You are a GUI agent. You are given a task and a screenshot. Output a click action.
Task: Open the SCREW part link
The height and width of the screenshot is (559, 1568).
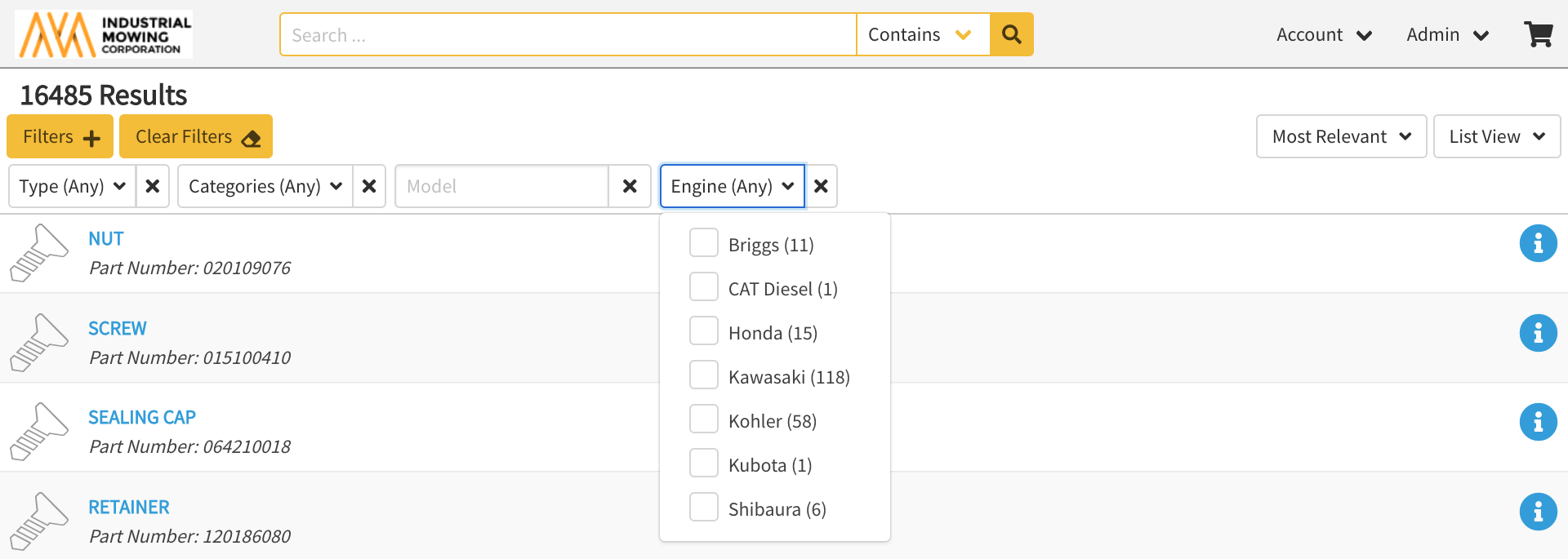118,328
